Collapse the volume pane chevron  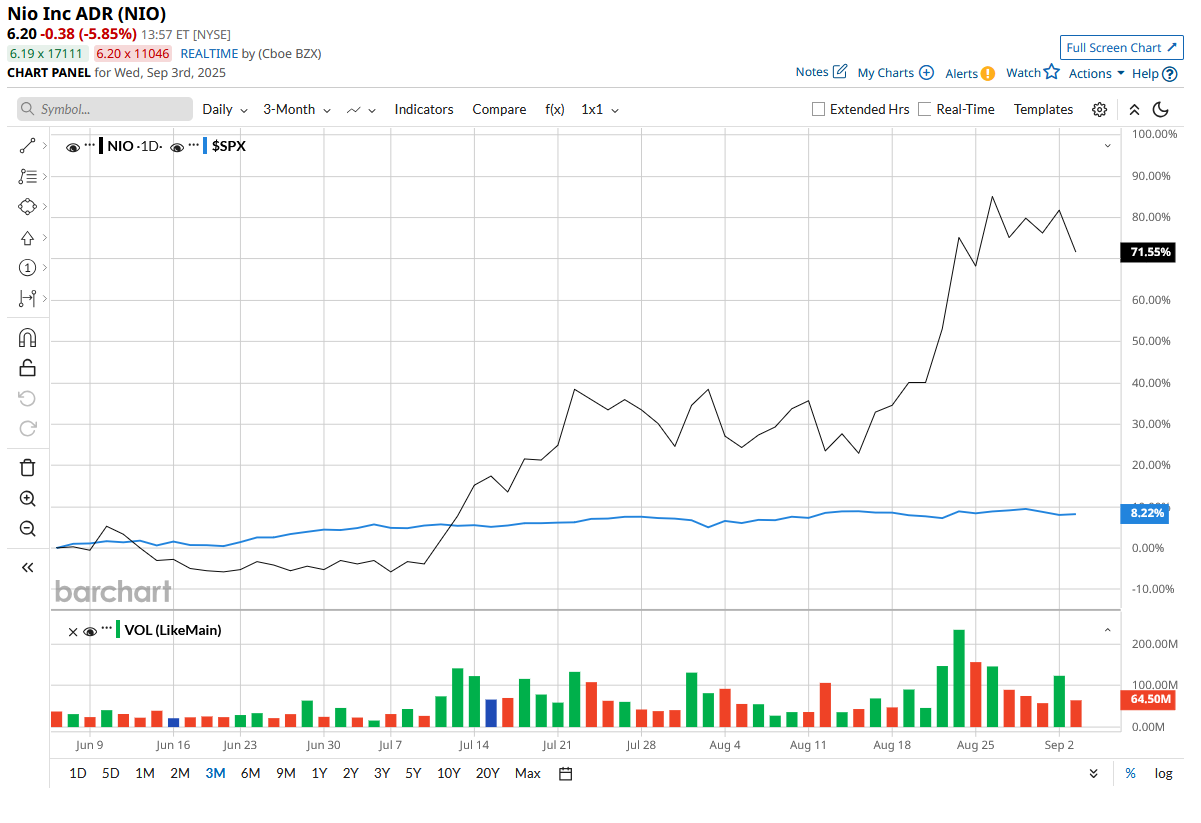1107,630
